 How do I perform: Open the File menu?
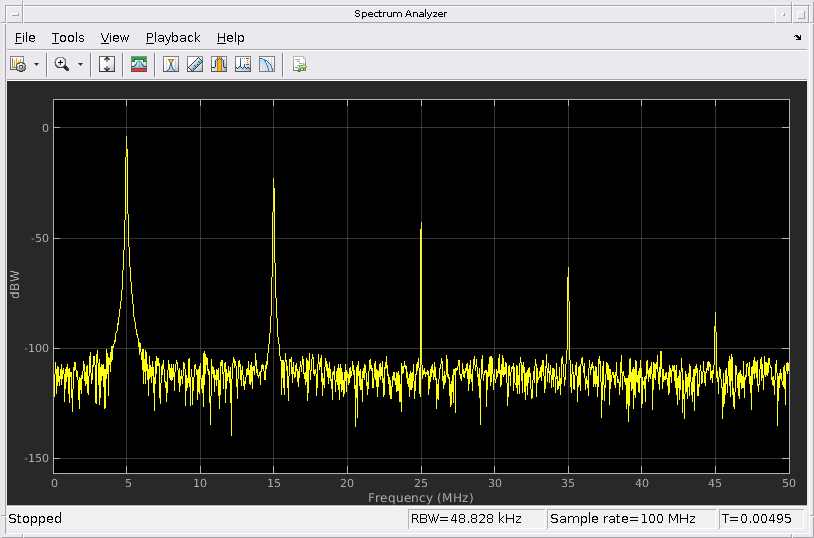pos(25,38)
